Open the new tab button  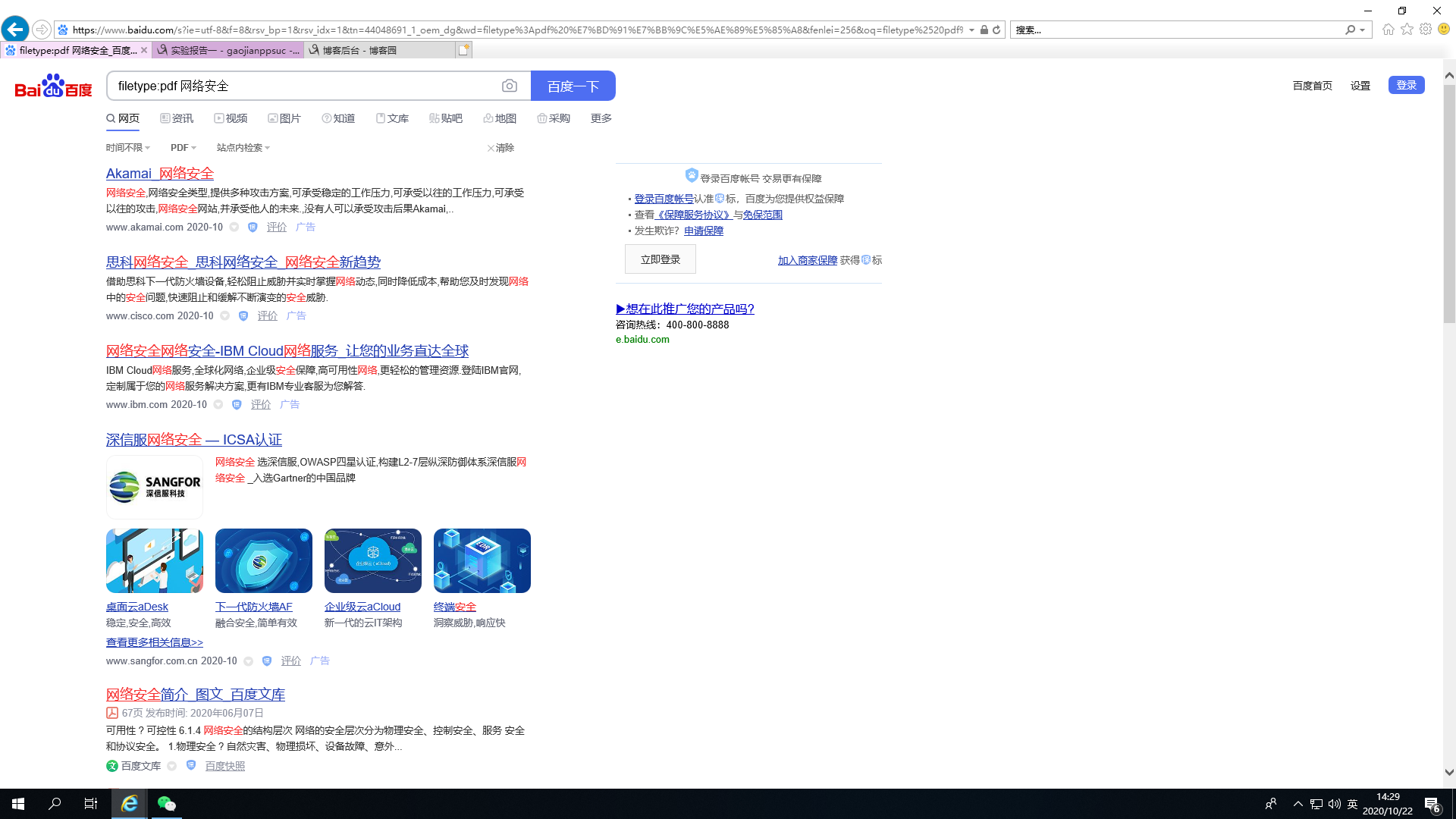click(x=463, y=50)
